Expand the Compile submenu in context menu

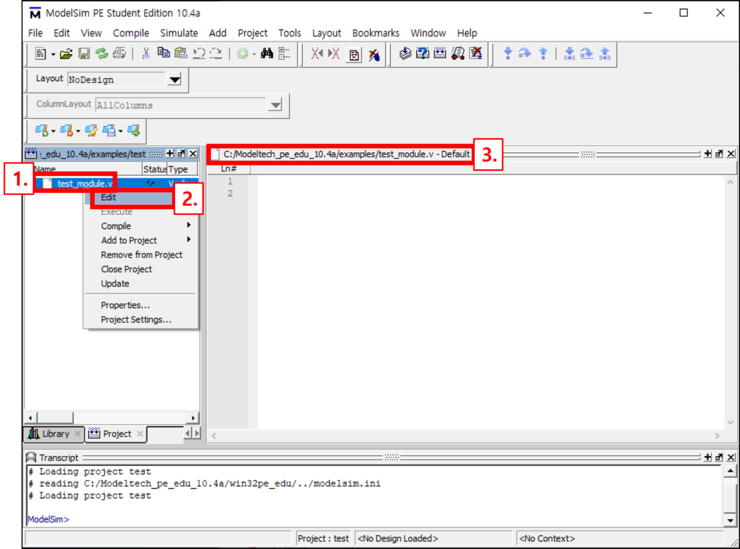pyautogui.click(x=189, y=225)
